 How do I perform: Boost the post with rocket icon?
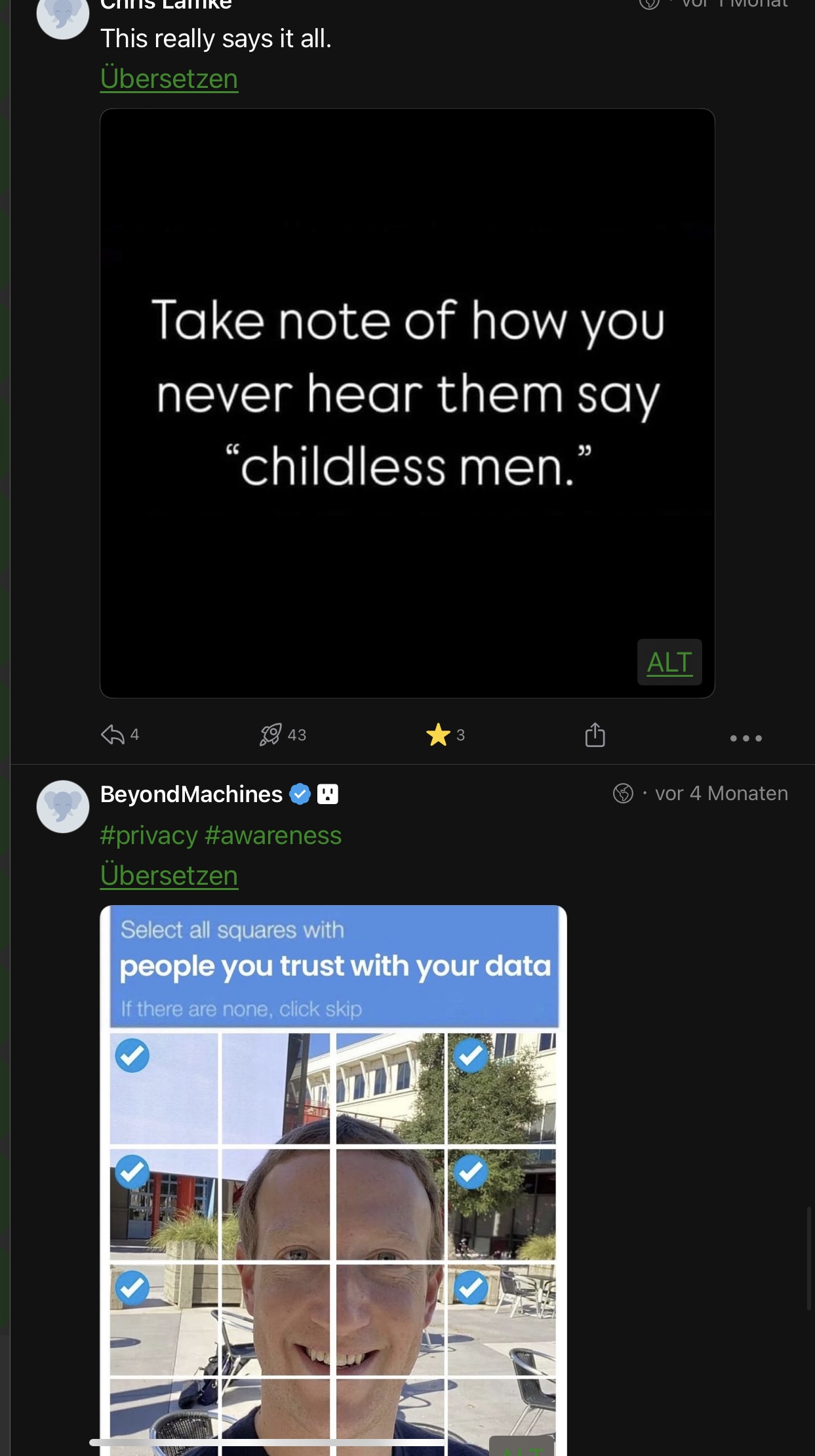(271, 735)
